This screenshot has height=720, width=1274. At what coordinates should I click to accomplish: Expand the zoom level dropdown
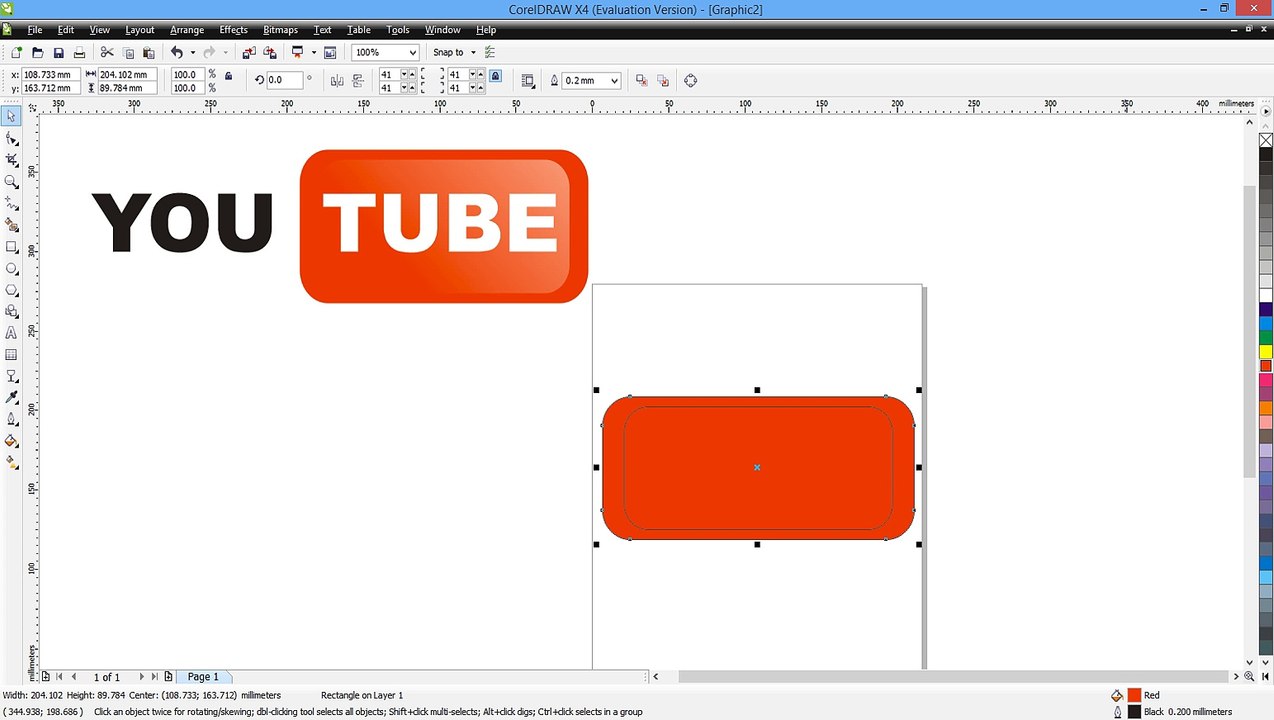(x=413, y=52)
